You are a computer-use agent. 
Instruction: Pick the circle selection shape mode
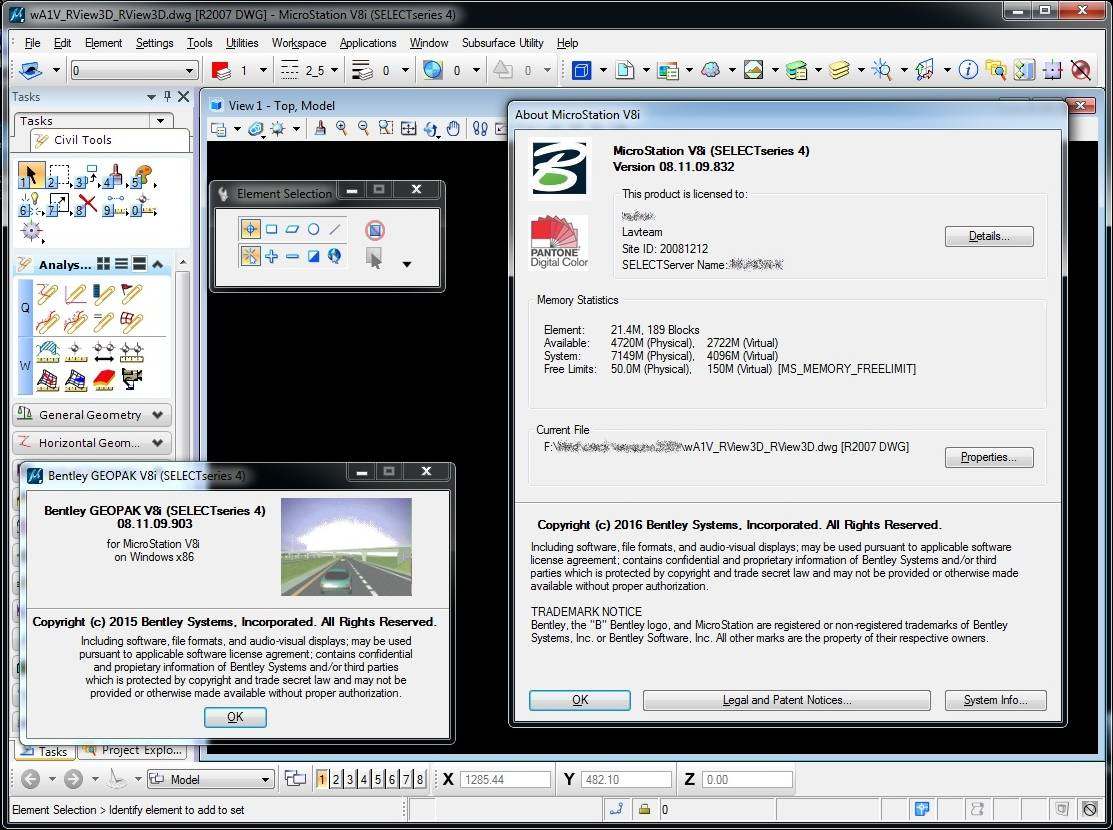(x=315, y=230)
